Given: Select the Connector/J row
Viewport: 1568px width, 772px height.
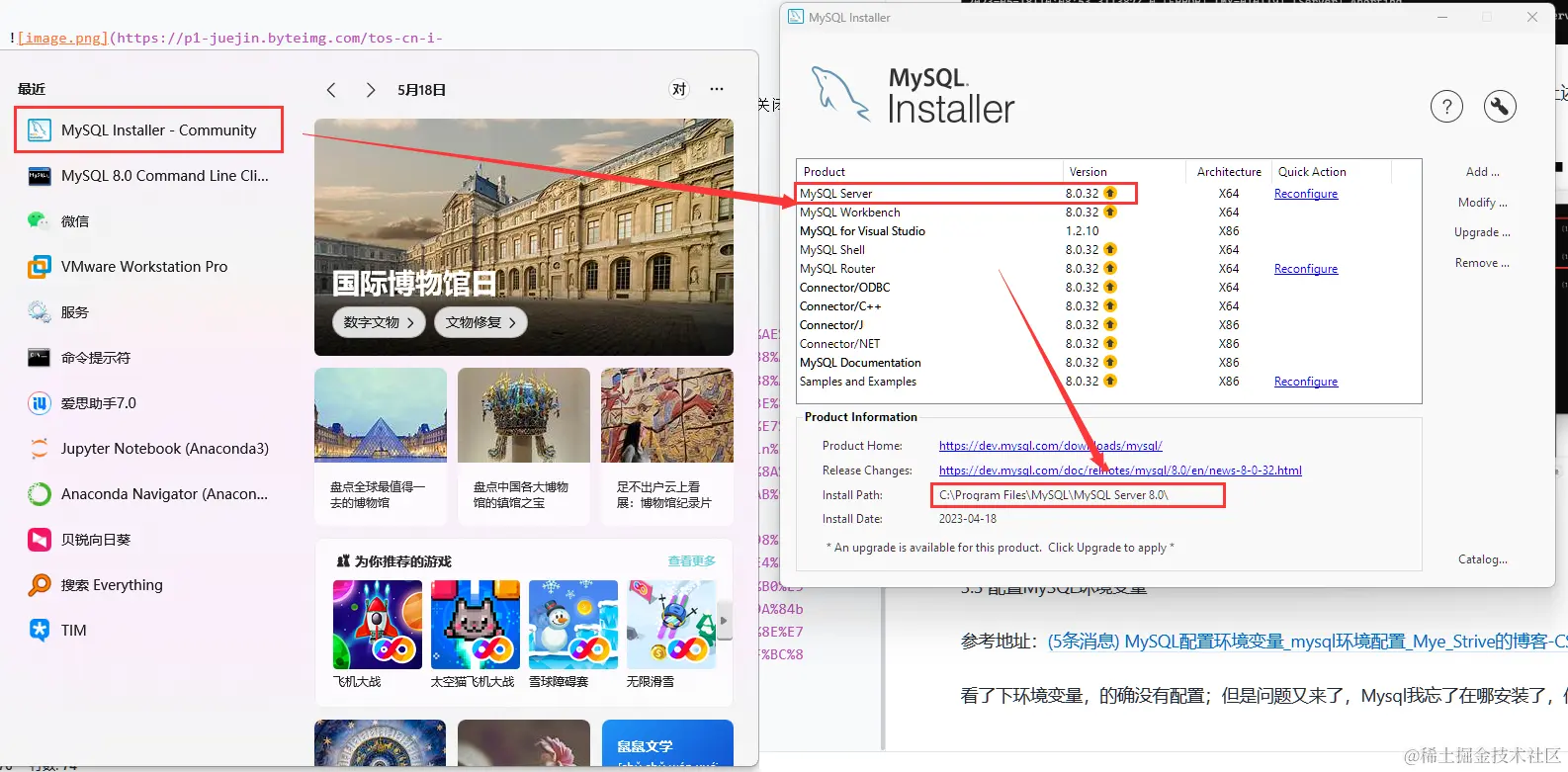Looking at the screenshot, I should 1108,325.
